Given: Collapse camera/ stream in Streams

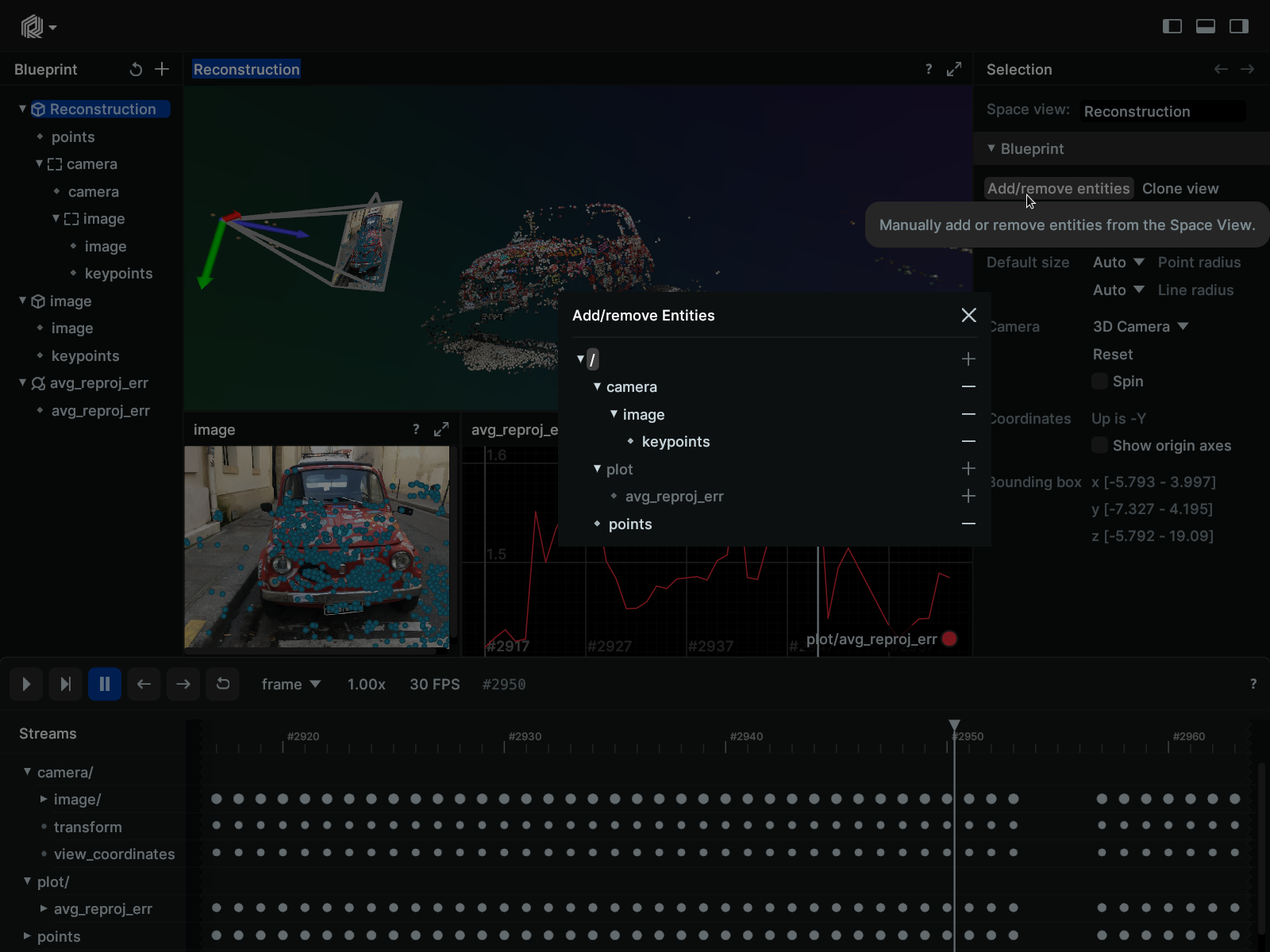Looking at the screenshot, I should tap(27, 771).
